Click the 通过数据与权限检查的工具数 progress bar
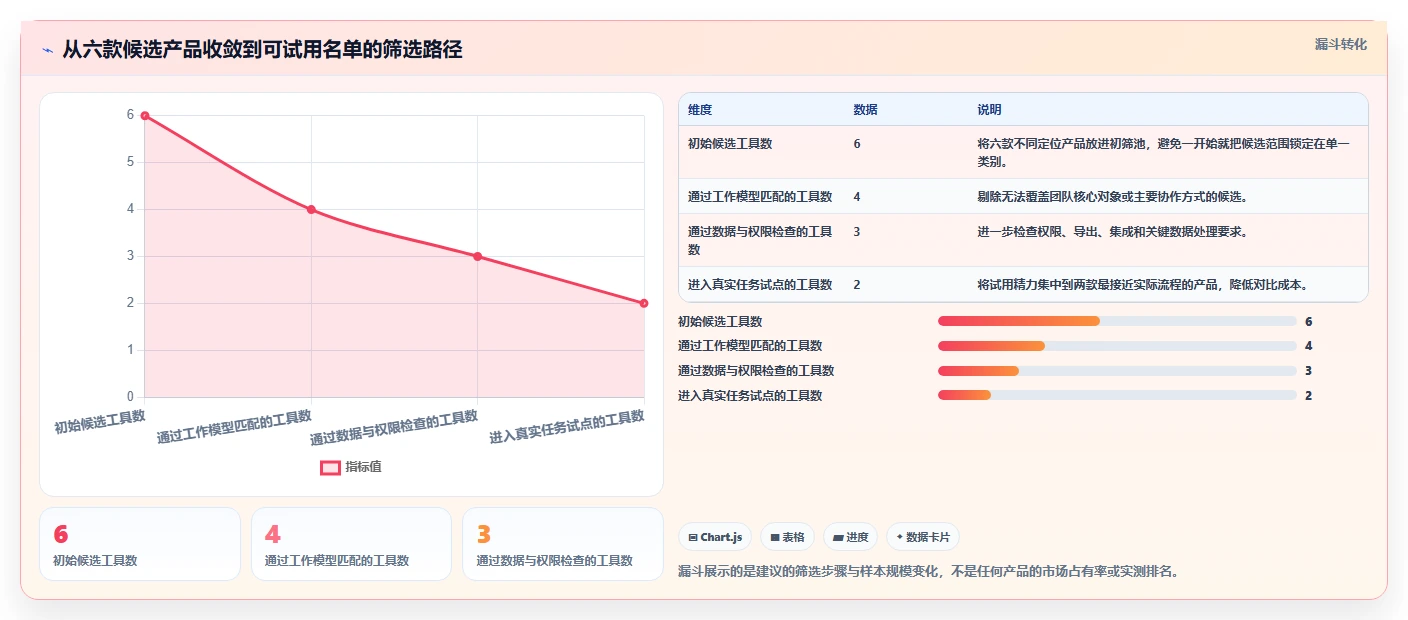The image size is (1408, 620). [x=1117, y=371]
